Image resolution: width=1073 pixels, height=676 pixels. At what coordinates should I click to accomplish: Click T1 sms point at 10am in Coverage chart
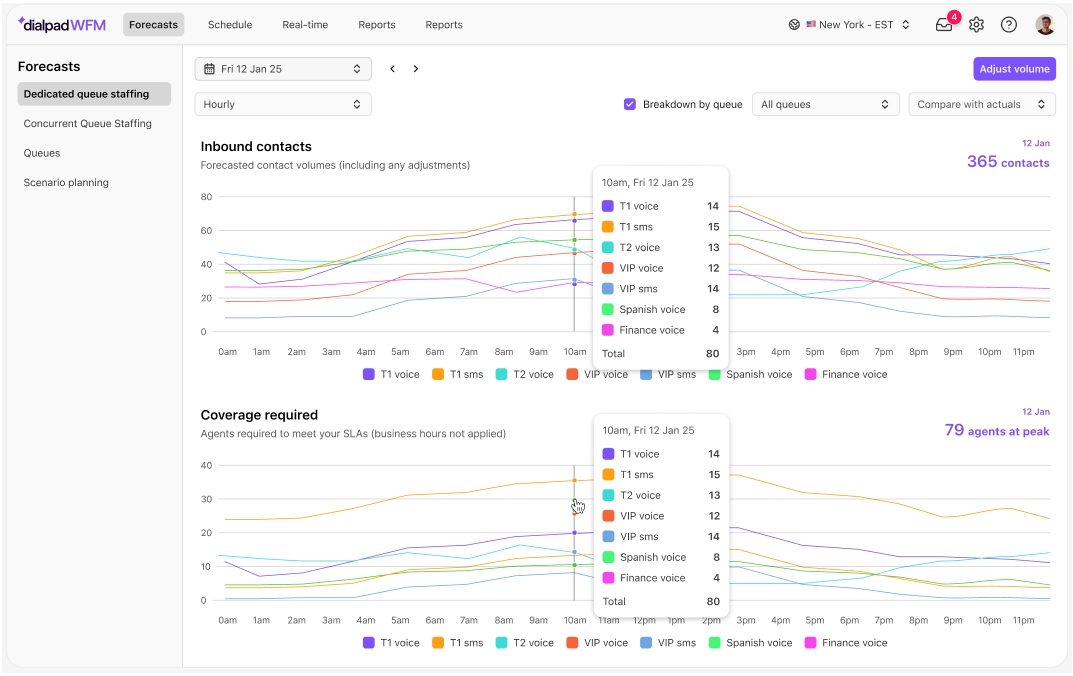coord(574,480)
